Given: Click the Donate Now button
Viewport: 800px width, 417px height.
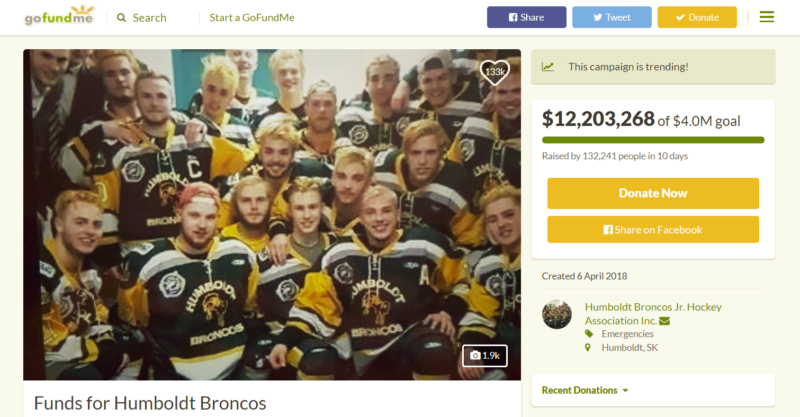Looking at the screenshot, I should pyautogui.click(x=653, y=193).
